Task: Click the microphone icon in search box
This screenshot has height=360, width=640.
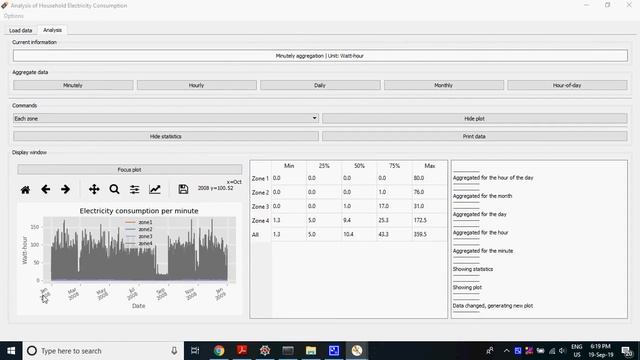Action: click(x=174, y=351)
